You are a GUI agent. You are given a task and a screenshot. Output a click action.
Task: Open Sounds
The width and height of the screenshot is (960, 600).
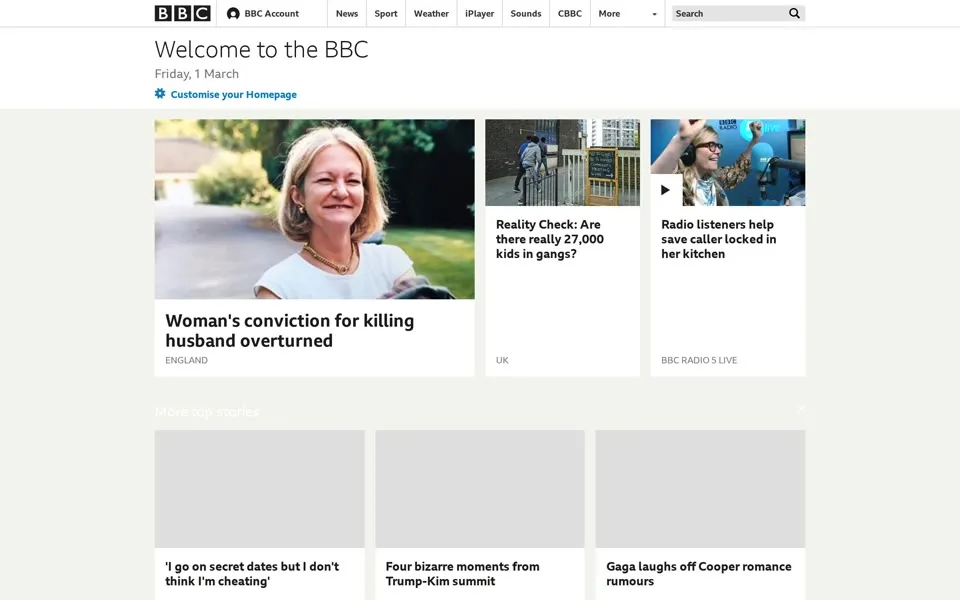point(526,13)
